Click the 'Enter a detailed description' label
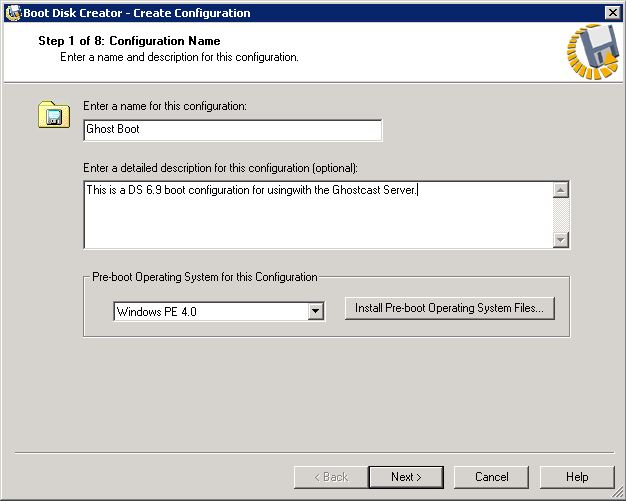626x501 pixels. coord(220,168)
